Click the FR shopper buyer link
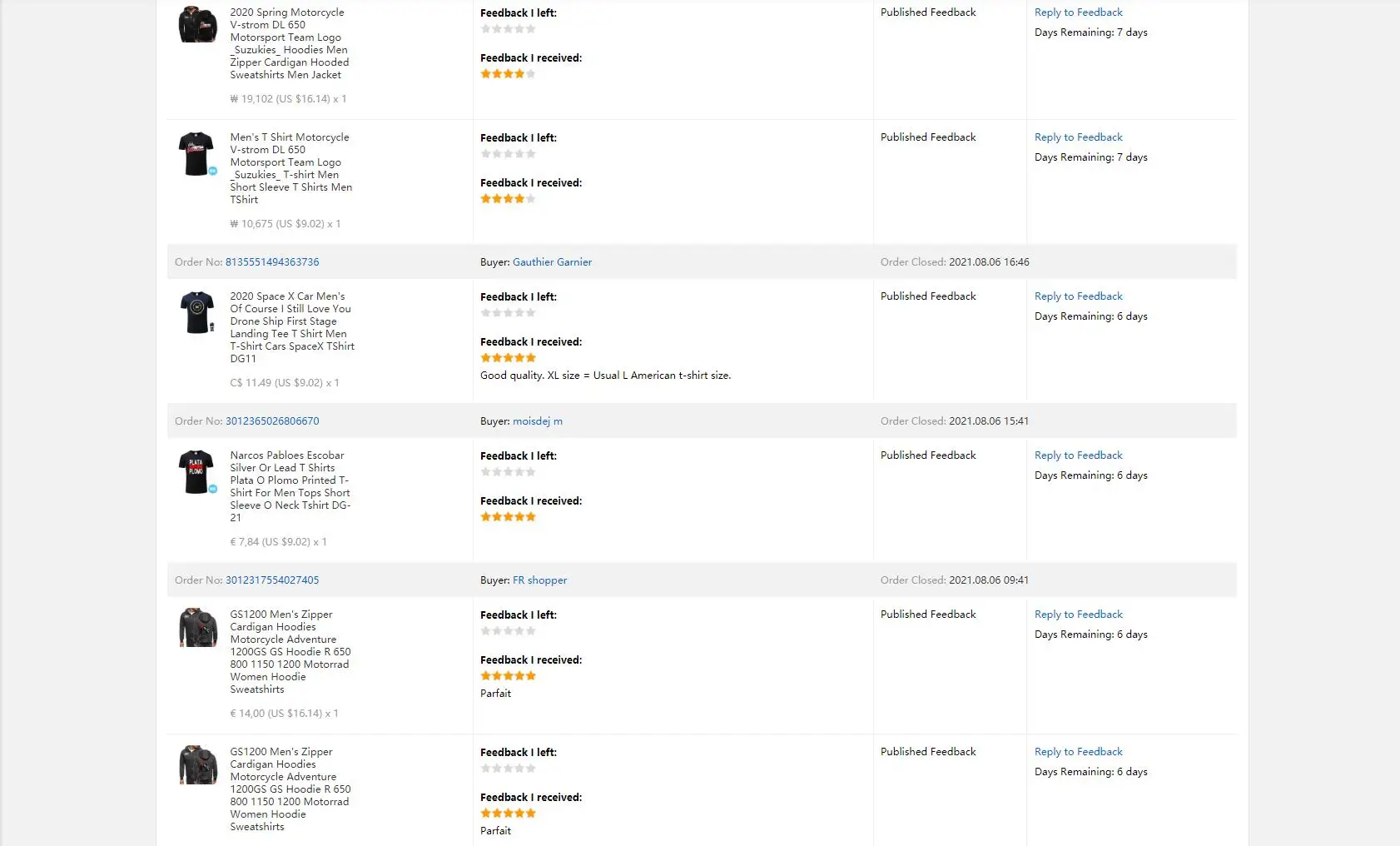The height and width of the screenshot is (846, 1400). point(539,580)
